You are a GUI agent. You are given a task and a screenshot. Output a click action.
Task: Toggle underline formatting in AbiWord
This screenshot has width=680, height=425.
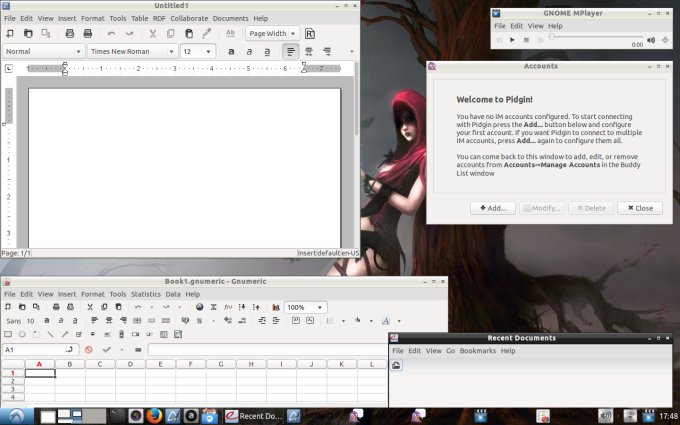point(268,51)
